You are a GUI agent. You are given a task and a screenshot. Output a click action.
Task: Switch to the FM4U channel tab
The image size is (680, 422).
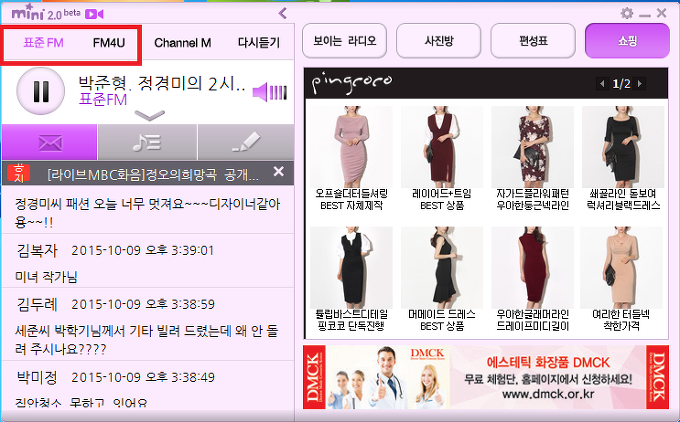tap(109, 43)
